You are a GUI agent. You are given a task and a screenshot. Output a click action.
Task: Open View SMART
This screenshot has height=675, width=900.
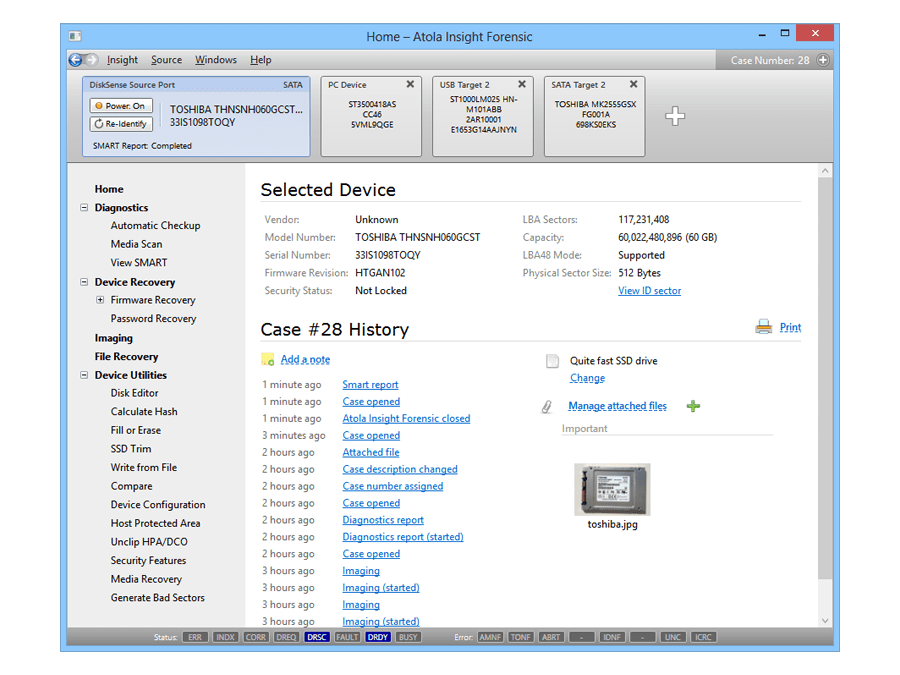(139, 262)
